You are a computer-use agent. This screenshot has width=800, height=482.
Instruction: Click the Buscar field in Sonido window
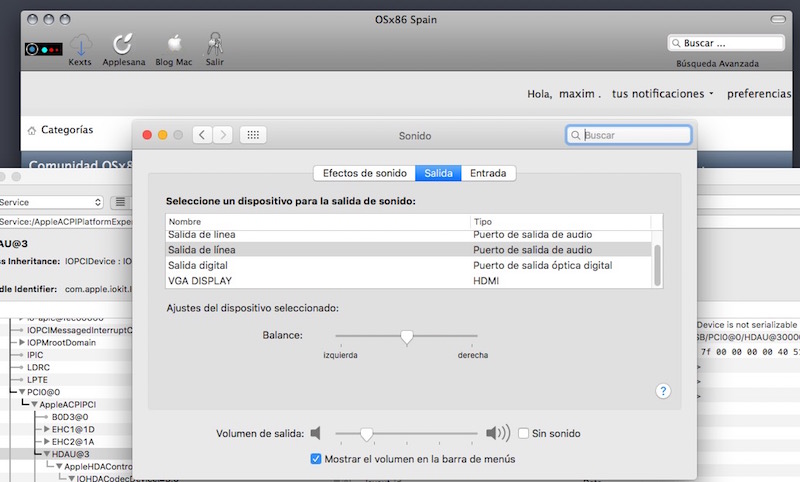click(629, 135)
